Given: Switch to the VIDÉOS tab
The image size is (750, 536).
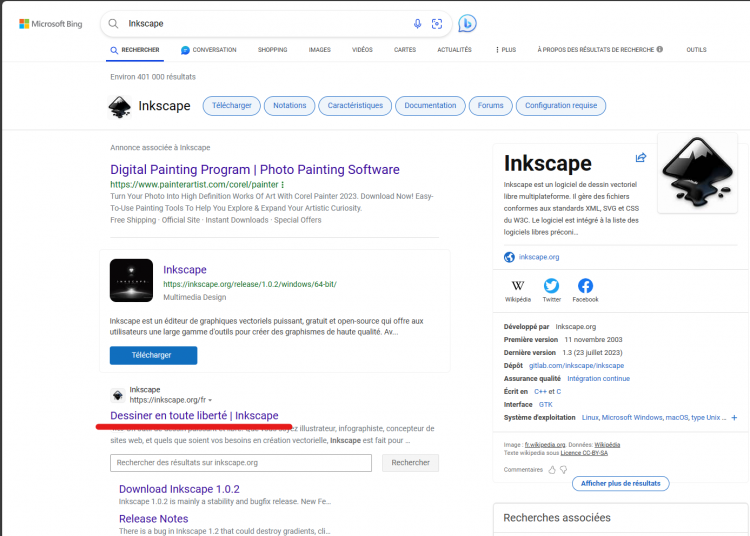Looking at the screenshot, I should point(362,49).
